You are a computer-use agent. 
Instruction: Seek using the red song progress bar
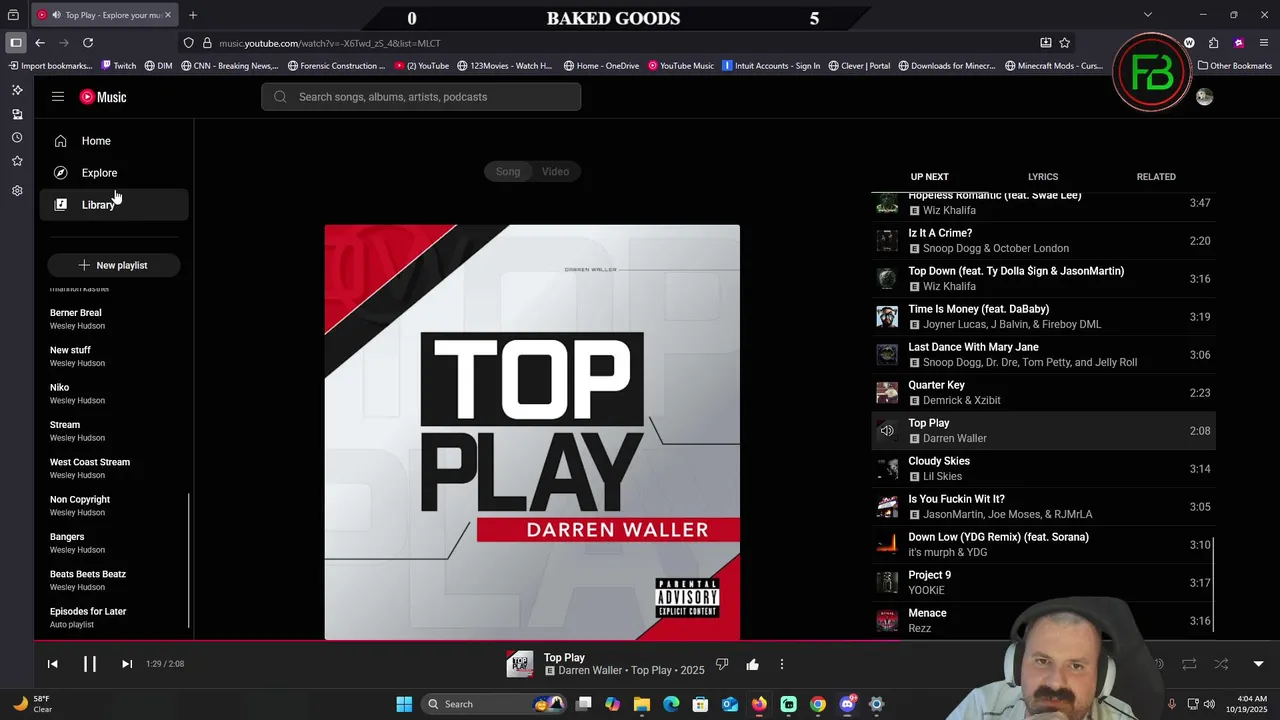pos(640,641)
